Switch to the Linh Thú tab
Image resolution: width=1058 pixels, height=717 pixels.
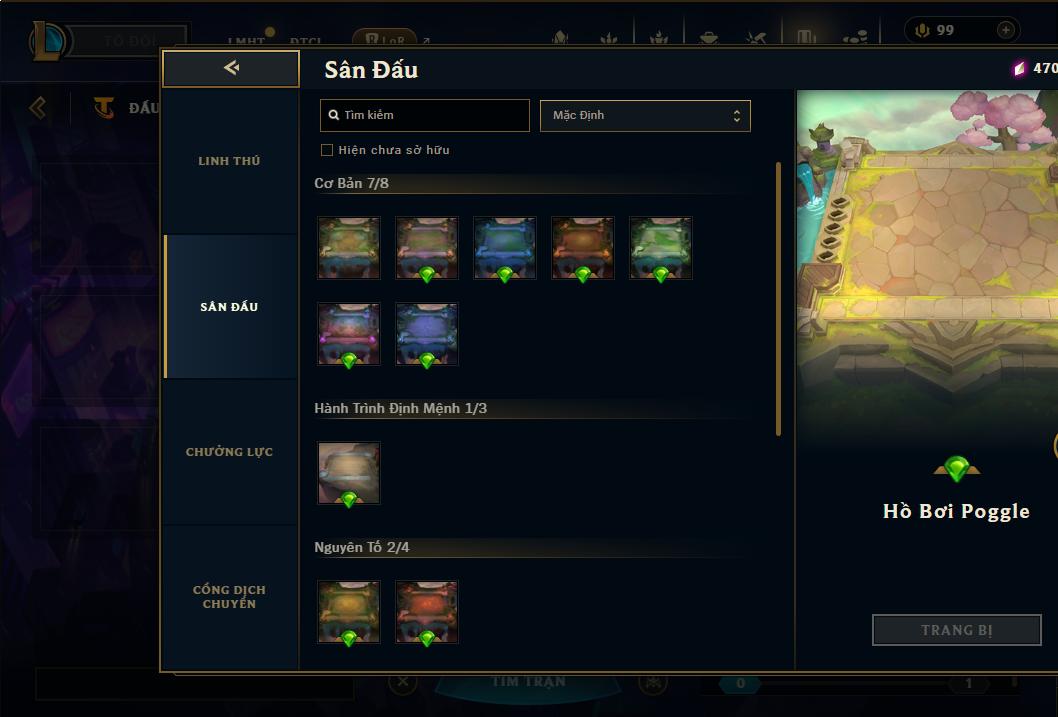pyautogui.click(x=229, y=161)
